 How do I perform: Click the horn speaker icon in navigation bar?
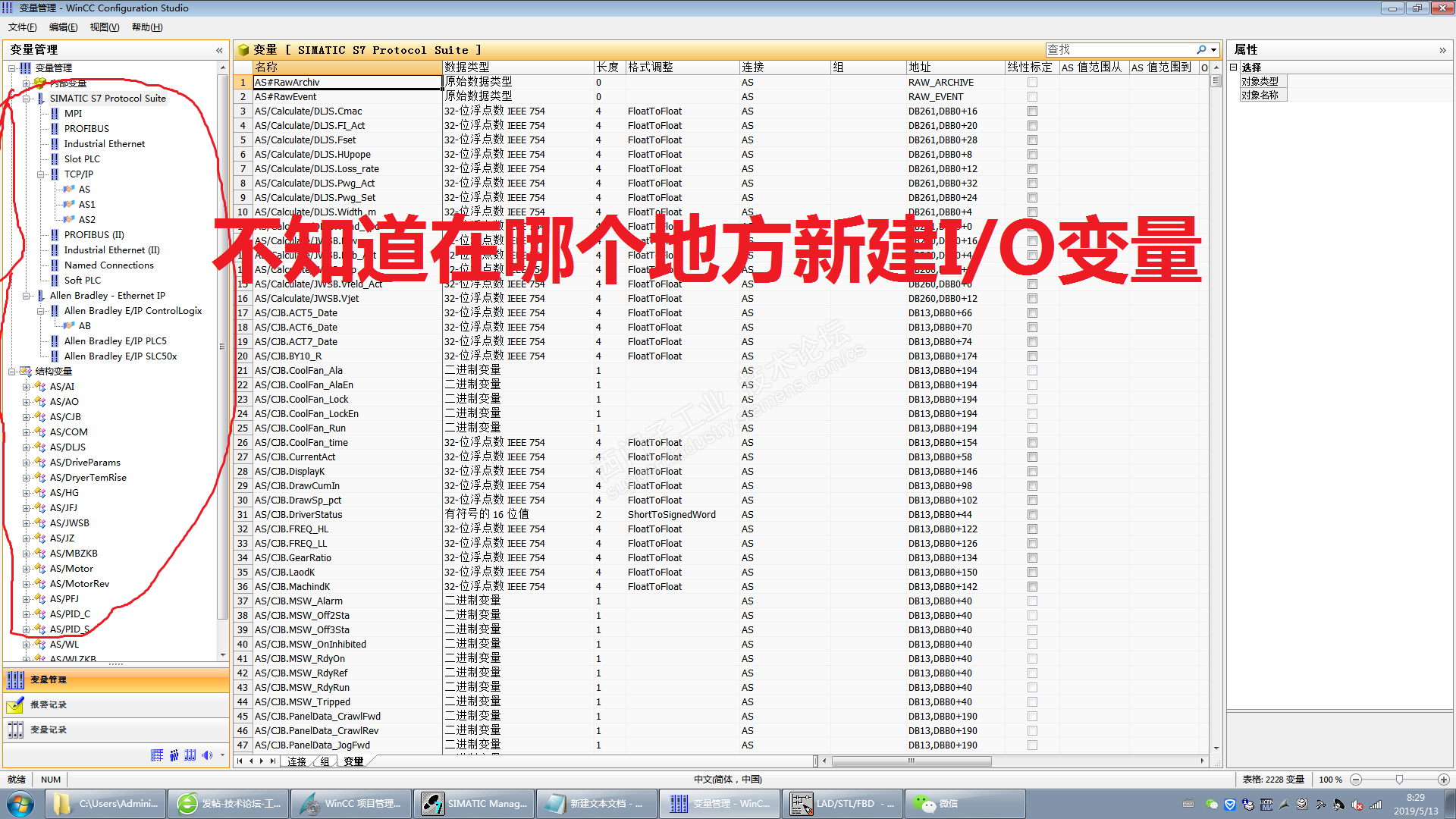[207, 755]
